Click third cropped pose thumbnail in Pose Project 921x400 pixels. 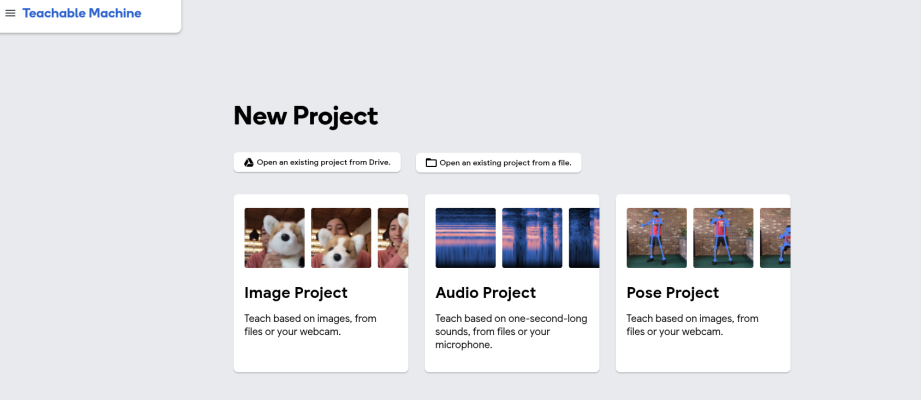(x=775, y=238)
